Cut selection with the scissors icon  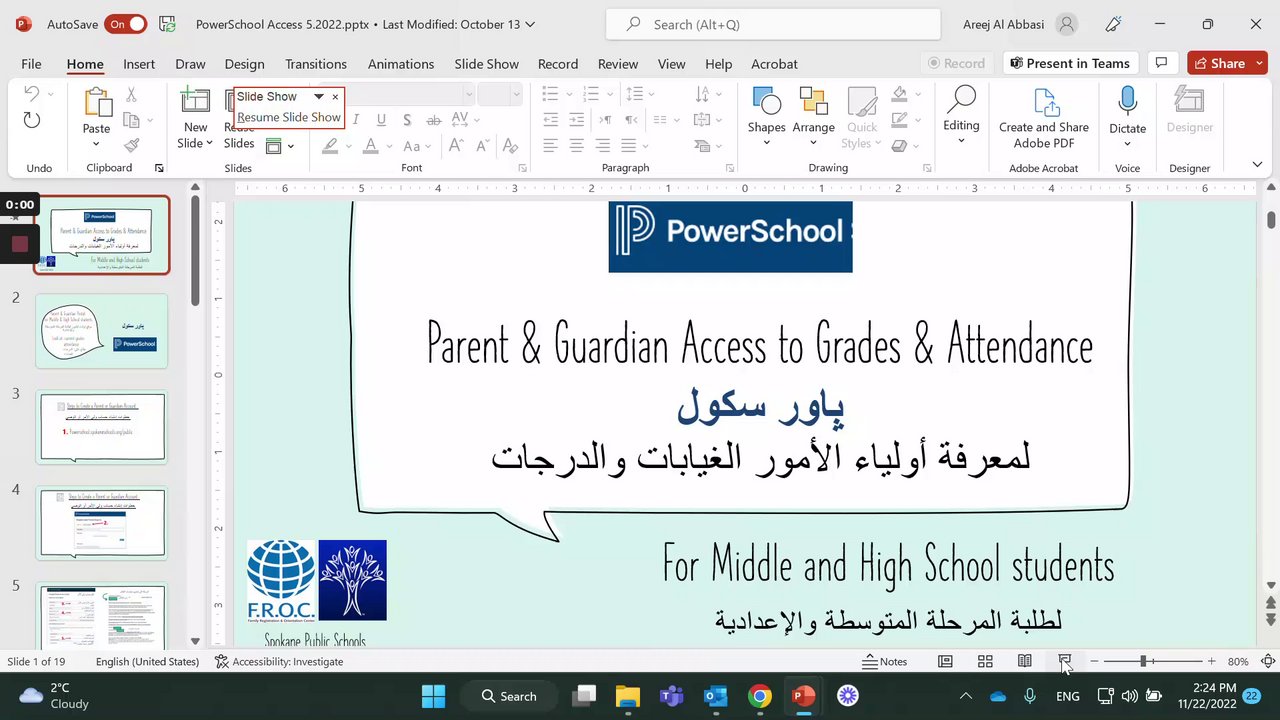[131, 95]
